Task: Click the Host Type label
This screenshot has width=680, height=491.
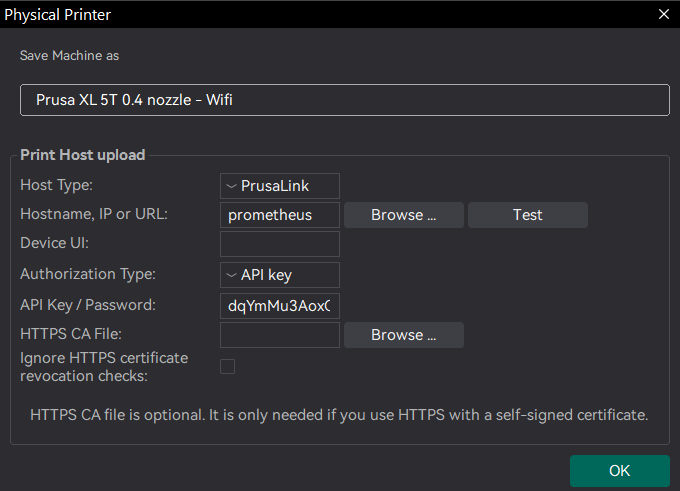Action: coord(56,185)
